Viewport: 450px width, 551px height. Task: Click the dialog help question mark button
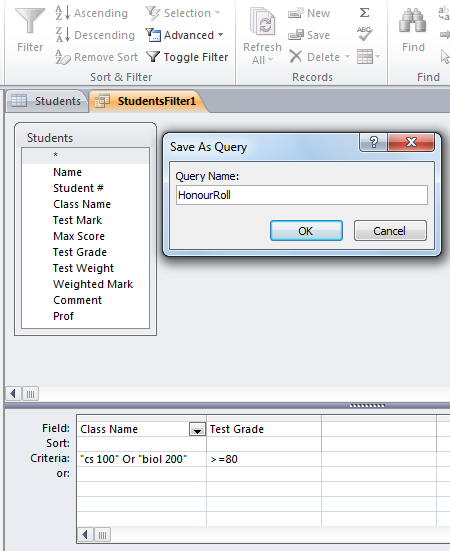373,142
